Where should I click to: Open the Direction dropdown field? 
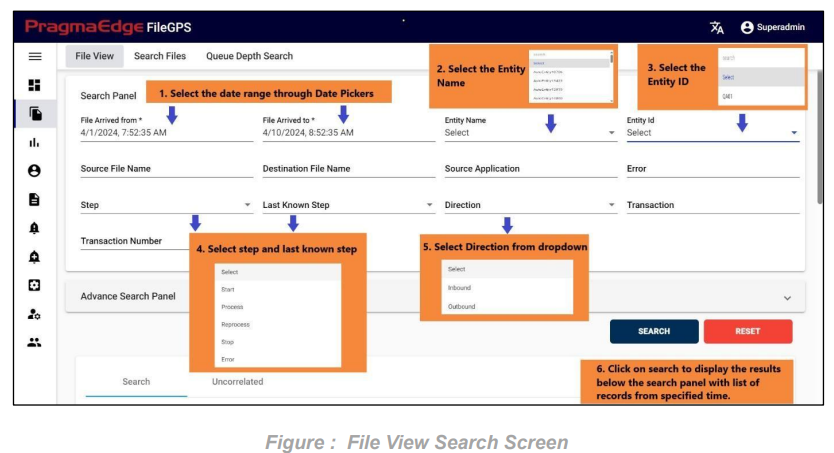click(530, 205)
